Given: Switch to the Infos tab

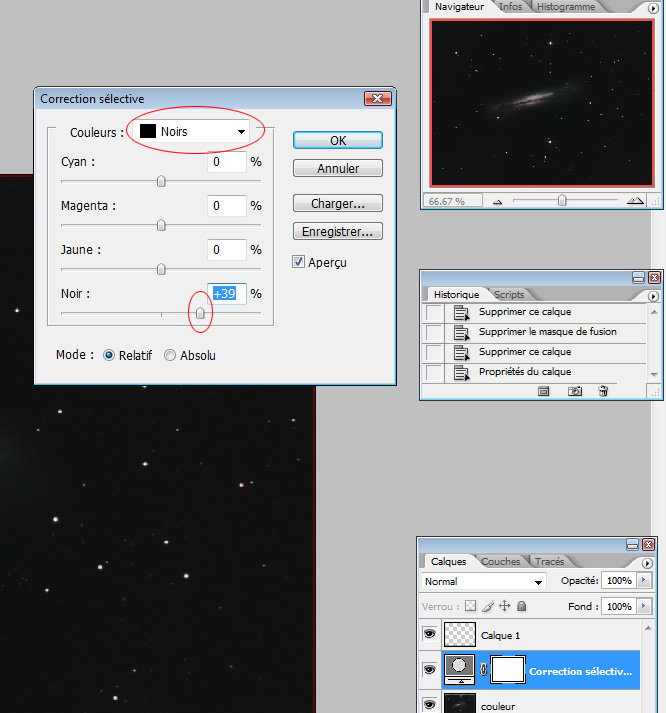Looking at the screenshot, I should click(x=511, y=6).
